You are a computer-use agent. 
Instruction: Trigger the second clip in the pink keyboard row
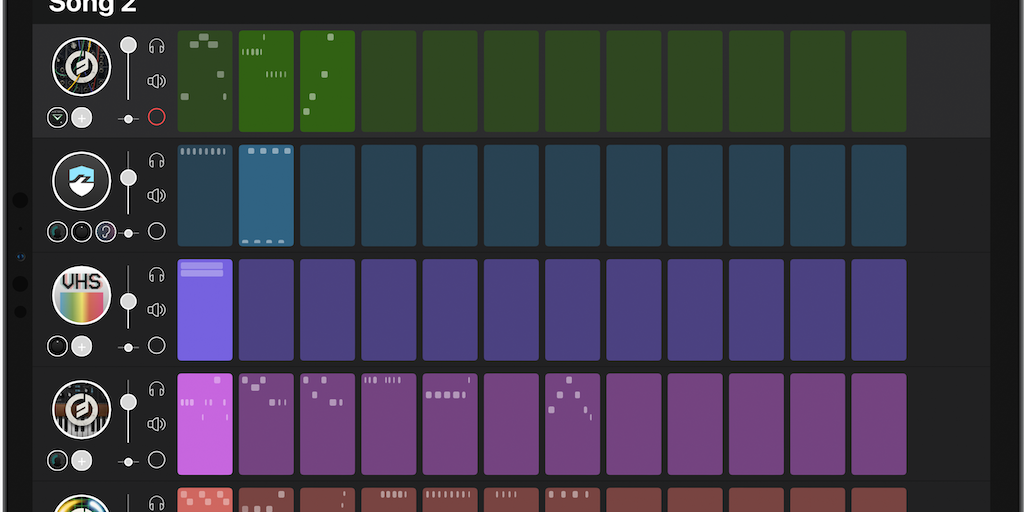click(266, 424)
